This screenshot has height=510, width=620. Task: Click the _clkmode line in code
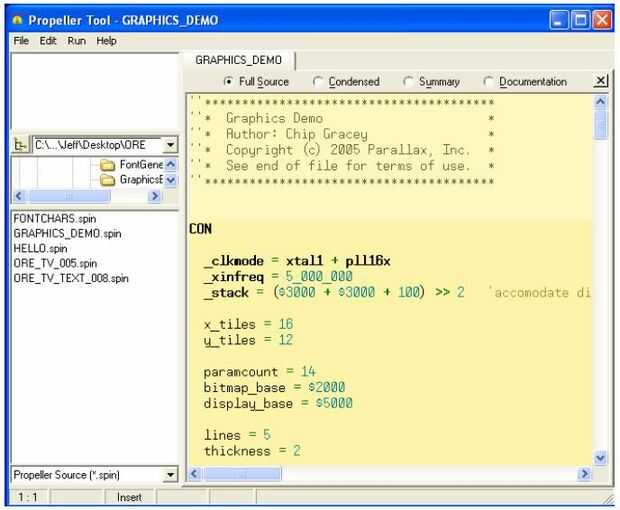297,261
